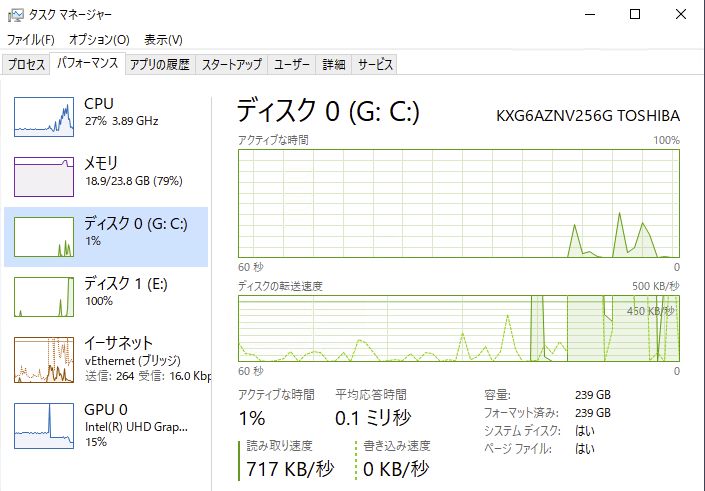The height and width of the screenshot is (491, 705).
Task: Maximize the Task Manager window
Action: coord(634,14)
